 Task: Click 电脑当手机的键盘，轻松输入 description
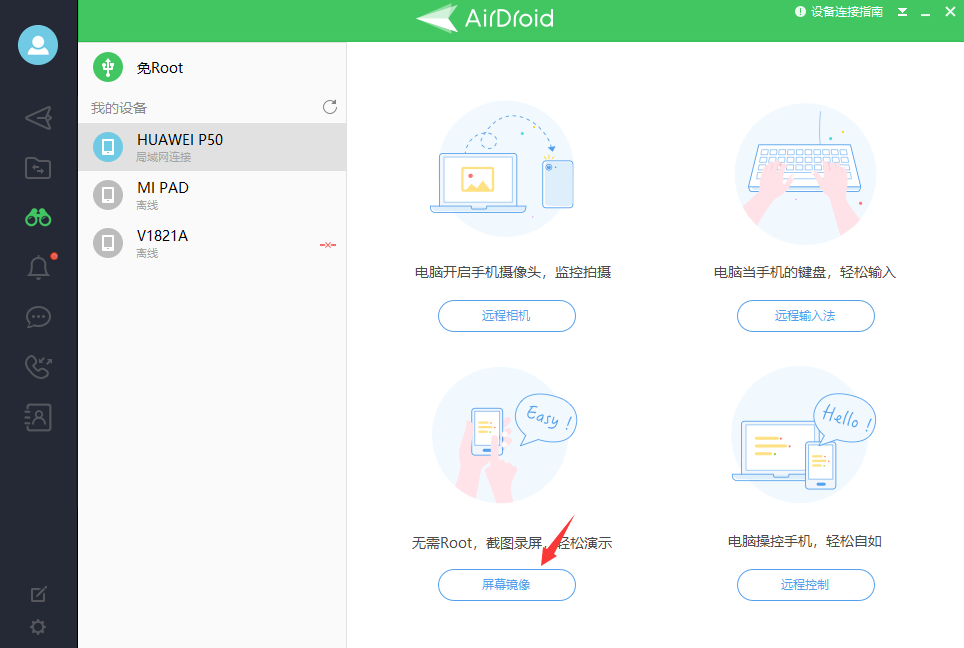click(805, 272)
